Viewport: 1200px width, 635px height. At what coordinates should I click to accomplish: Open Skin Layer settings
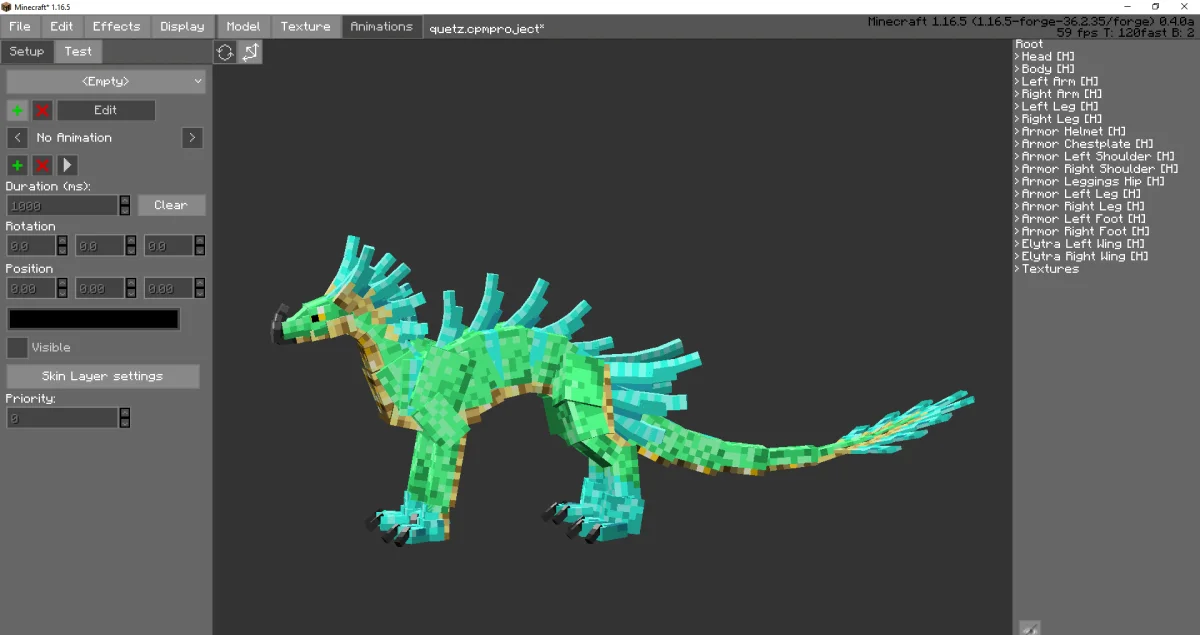(103, 376)
